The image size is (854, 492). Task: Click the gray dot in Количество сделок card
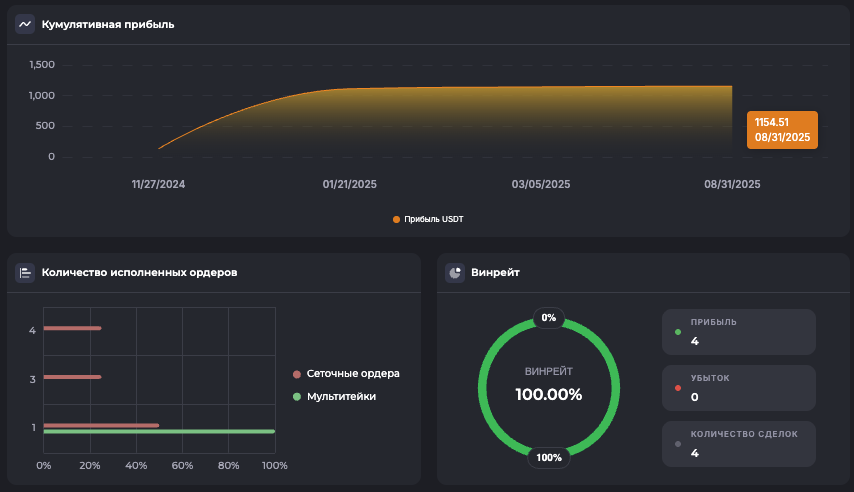tap(678, 443)
